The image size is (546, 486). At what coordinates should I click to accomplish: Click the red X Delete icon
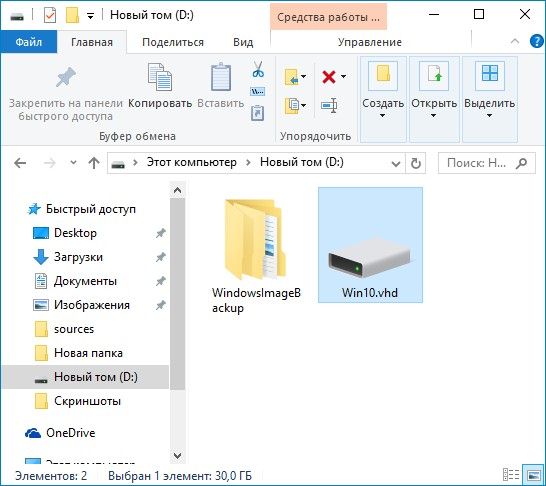click(x=329, y=77)
